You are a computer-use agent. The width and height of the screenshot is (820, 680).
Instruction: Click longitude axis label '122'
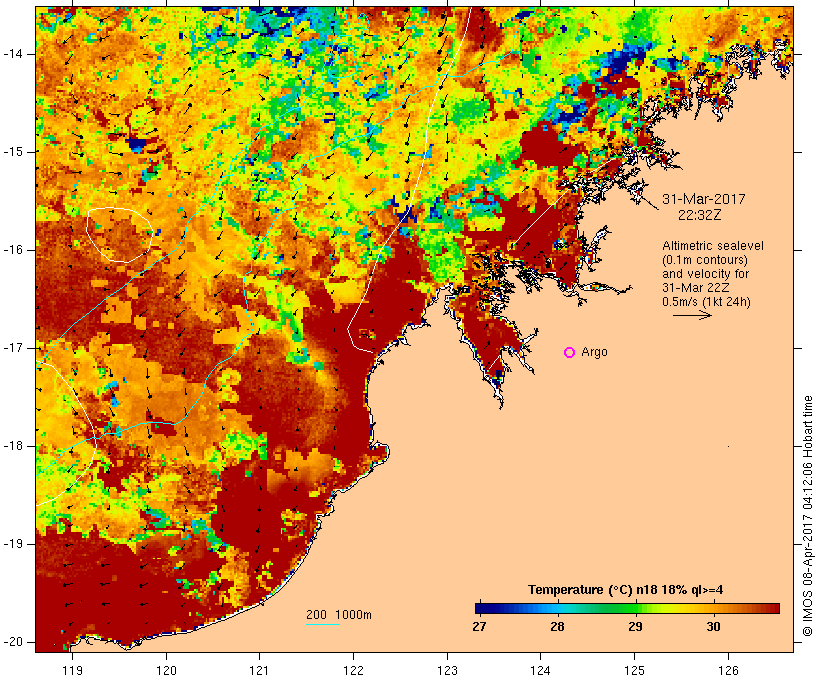point(354,670)
